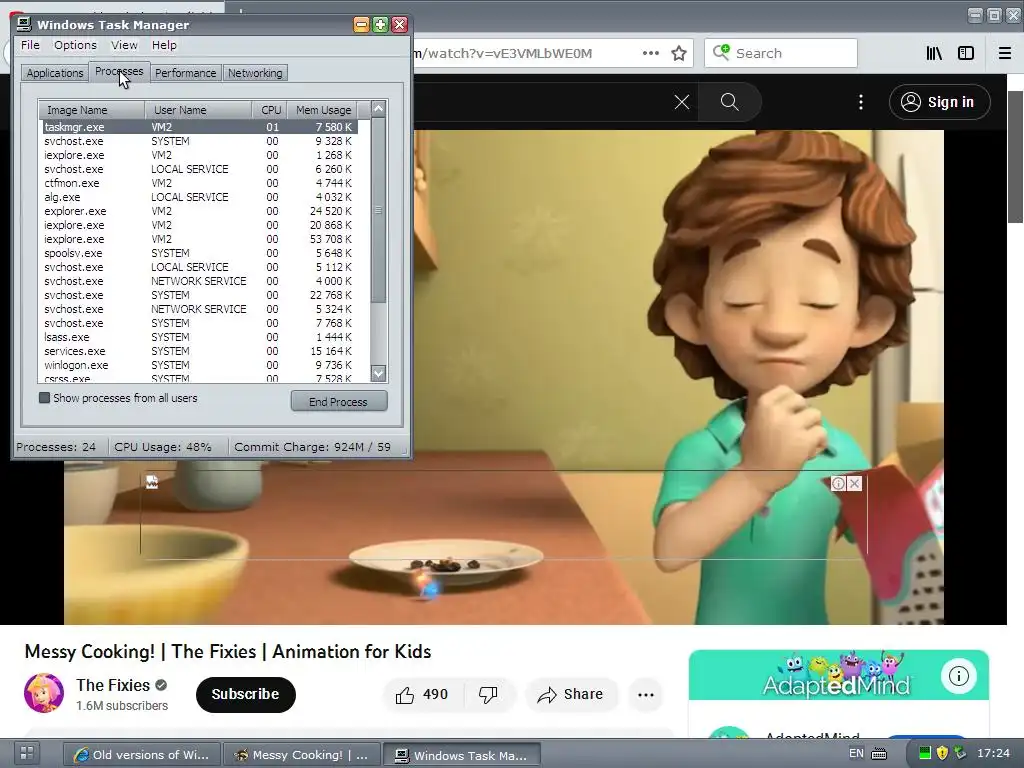1024x768 pixels.
Task: Open the taskbar start menu icon
Action: click(x=27, y=753)
